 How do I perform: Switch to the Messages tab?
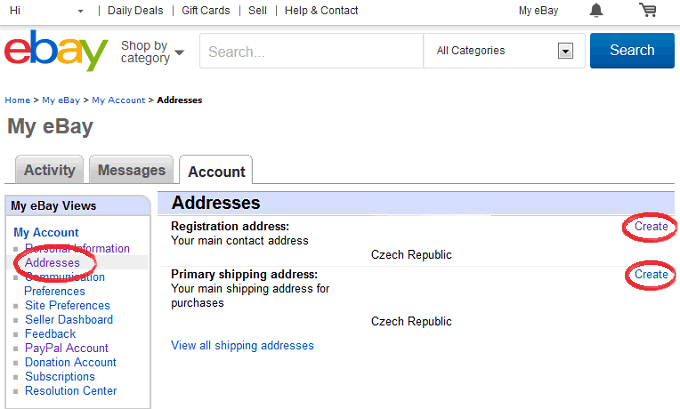coord(131,170)
